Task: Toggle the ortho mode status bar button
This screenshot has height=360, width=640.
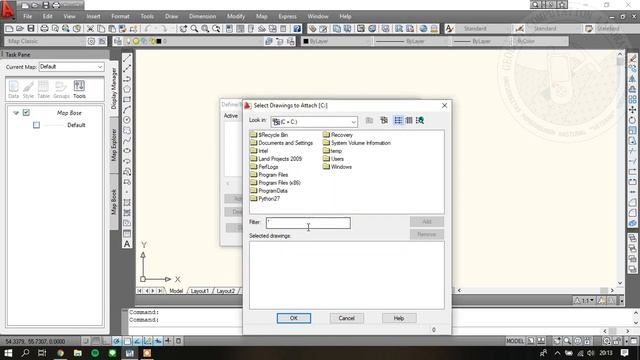Action: click(106, 341)
